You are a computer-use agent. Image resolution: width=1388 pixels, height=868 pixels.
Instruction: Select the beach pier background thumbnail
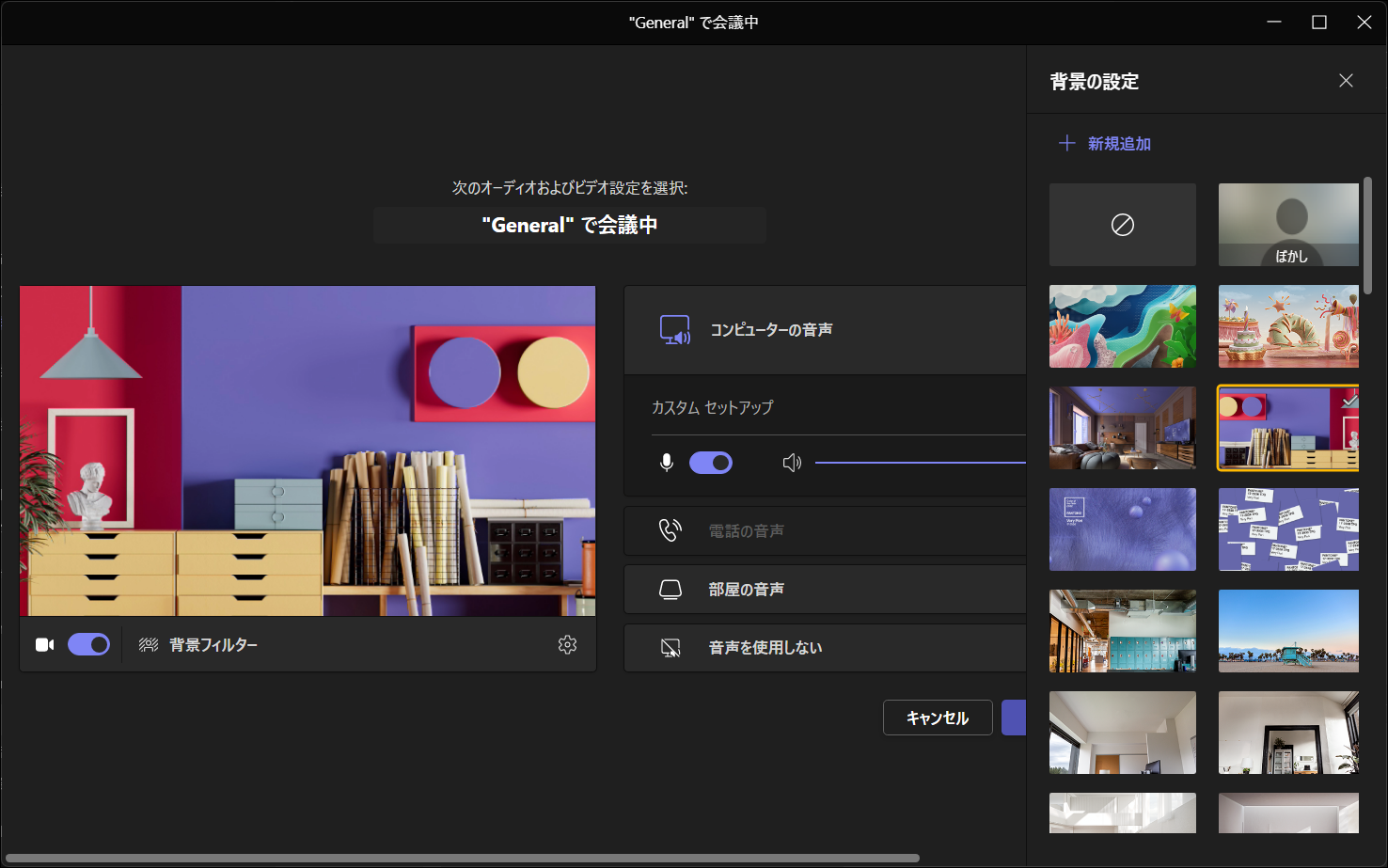1288,630
